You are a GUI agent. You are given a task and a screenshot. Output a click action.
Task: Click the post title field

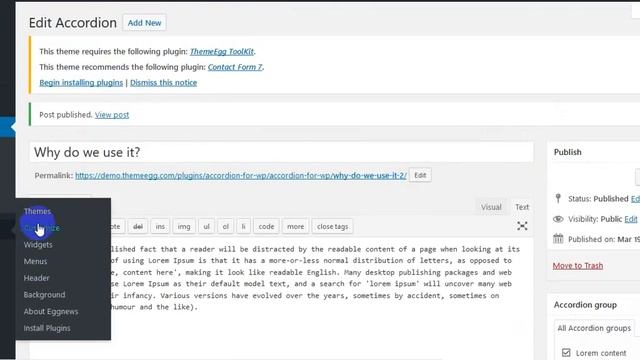tap(281, 152)
